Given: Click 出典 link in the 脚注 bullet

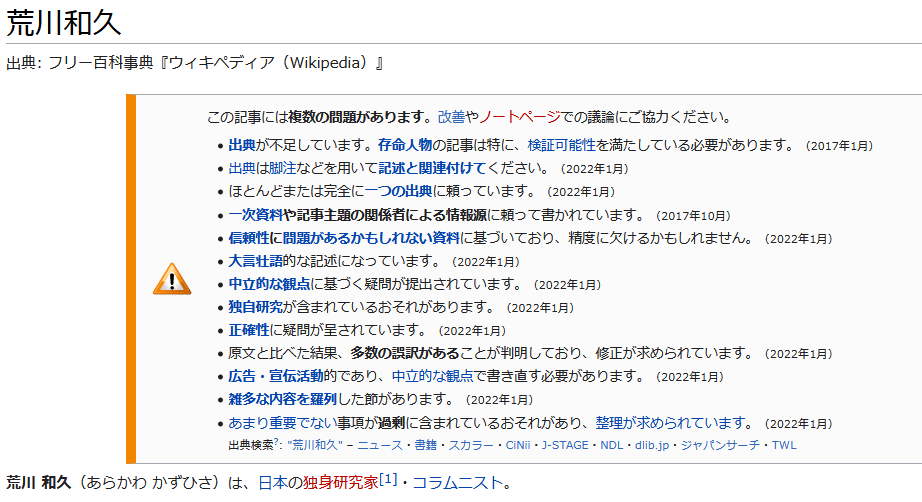Looking at the screenshot, I should point(242,168).
